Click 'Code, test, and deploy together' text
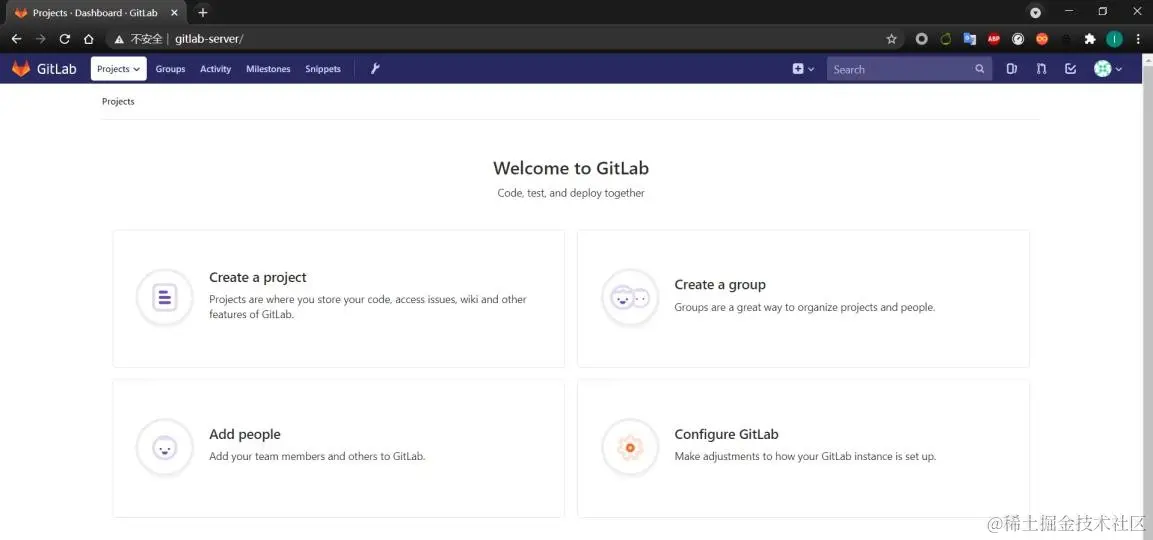This screenshot has width=1153, height=540. point(571,193)
